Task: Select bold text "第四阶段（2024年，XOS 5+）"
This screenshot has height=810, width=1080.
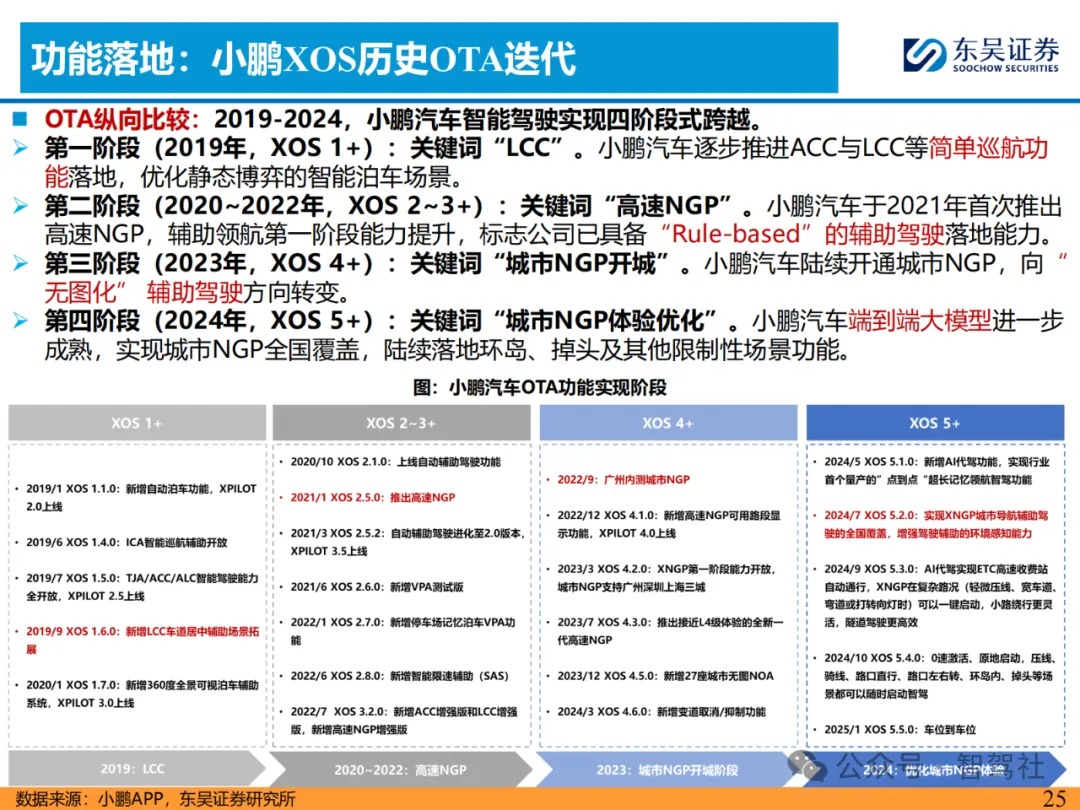Action: coord(209,320)
